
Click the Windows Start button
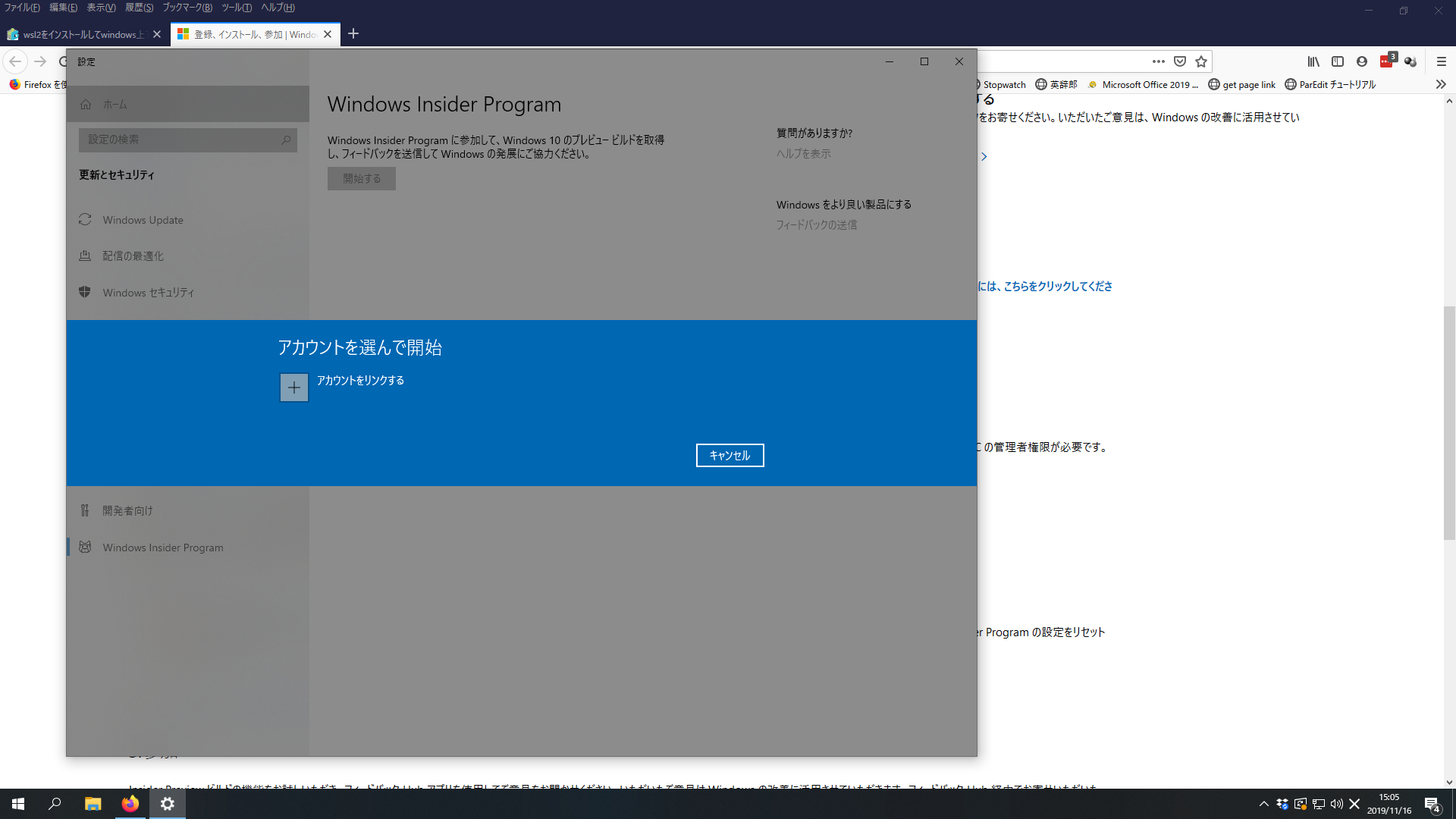point(18,804)
